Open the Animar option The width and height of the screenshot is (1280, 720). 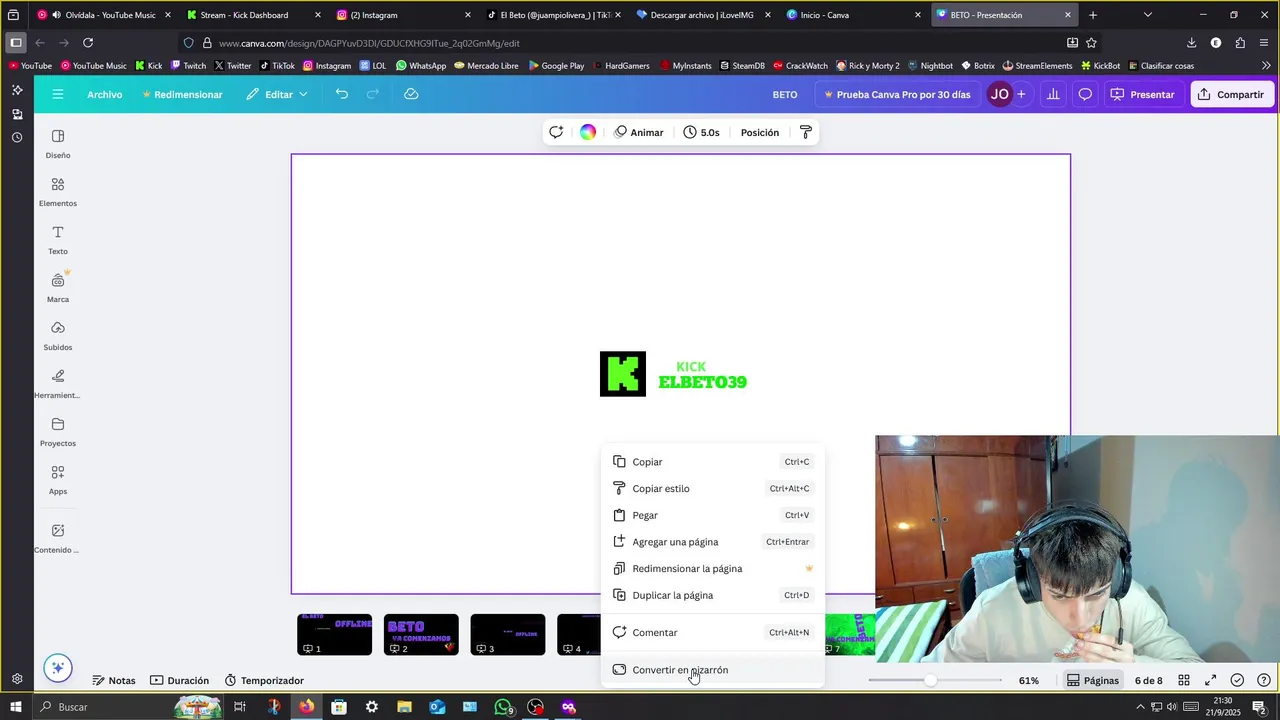pyautogui.click(x=639, y=132)
